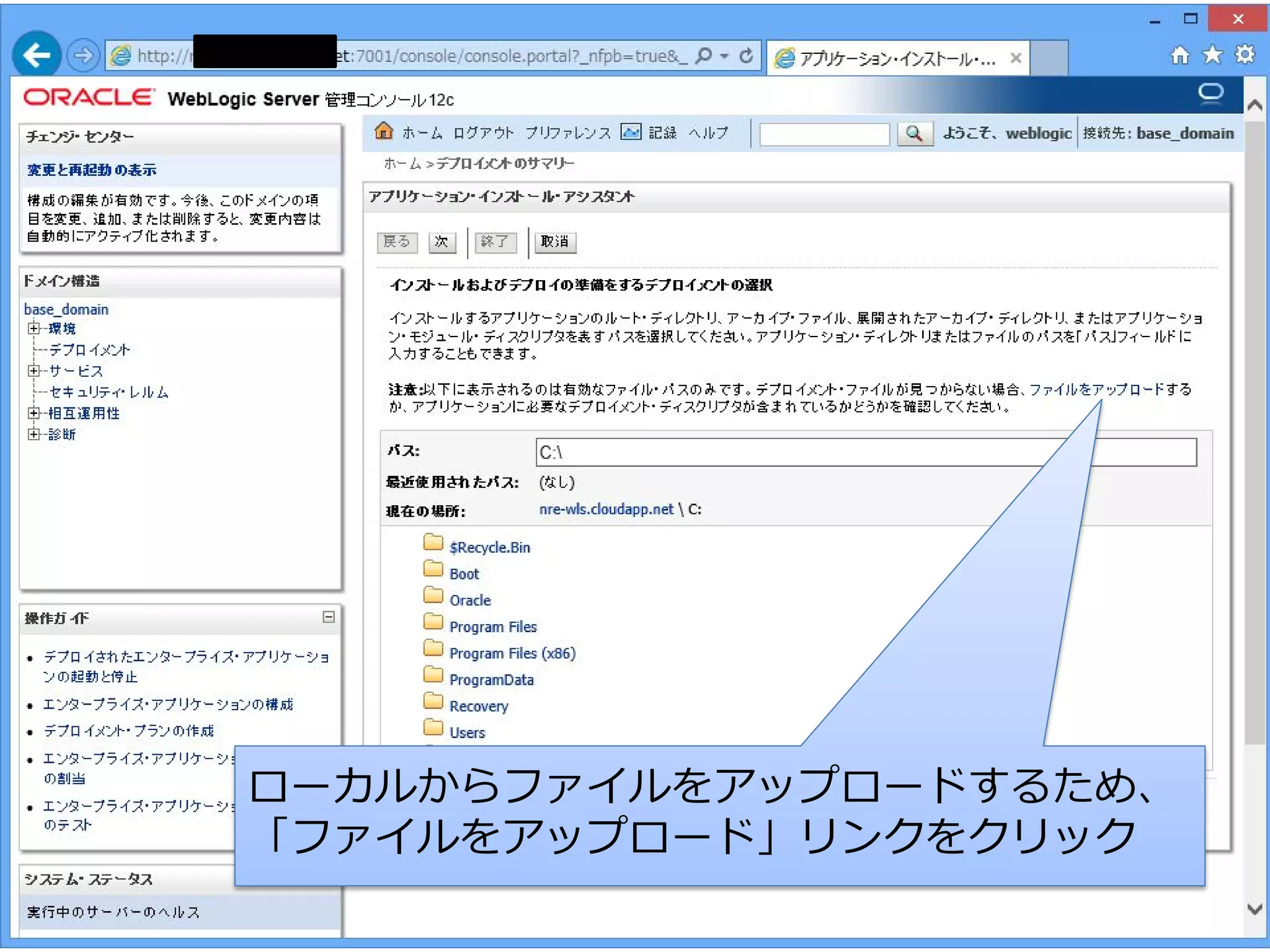Open the Oracle folder link
The image size is (1270, 952).
[470, 601]
